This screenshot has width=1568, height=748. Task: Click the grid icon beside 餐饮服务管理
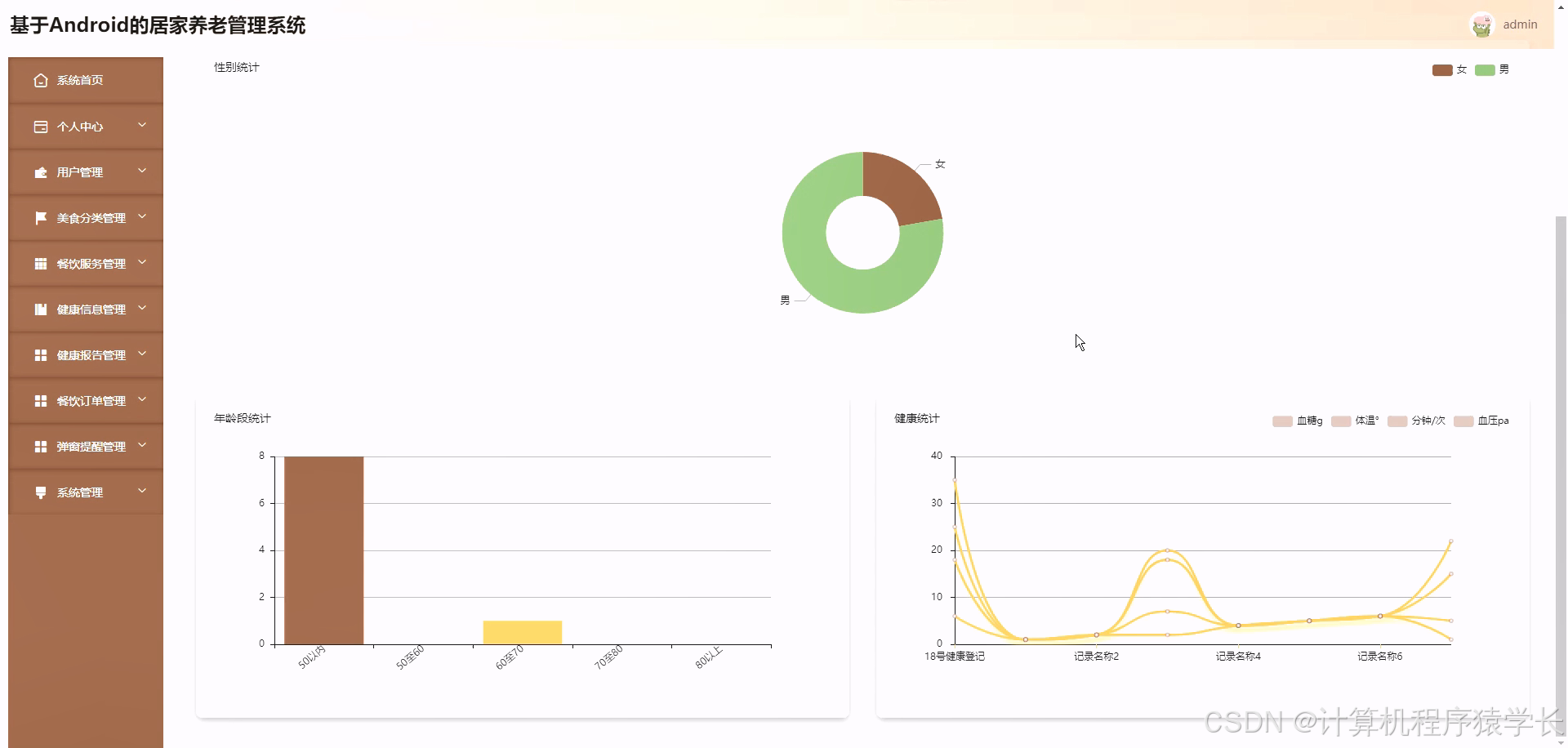click(41, 264)
